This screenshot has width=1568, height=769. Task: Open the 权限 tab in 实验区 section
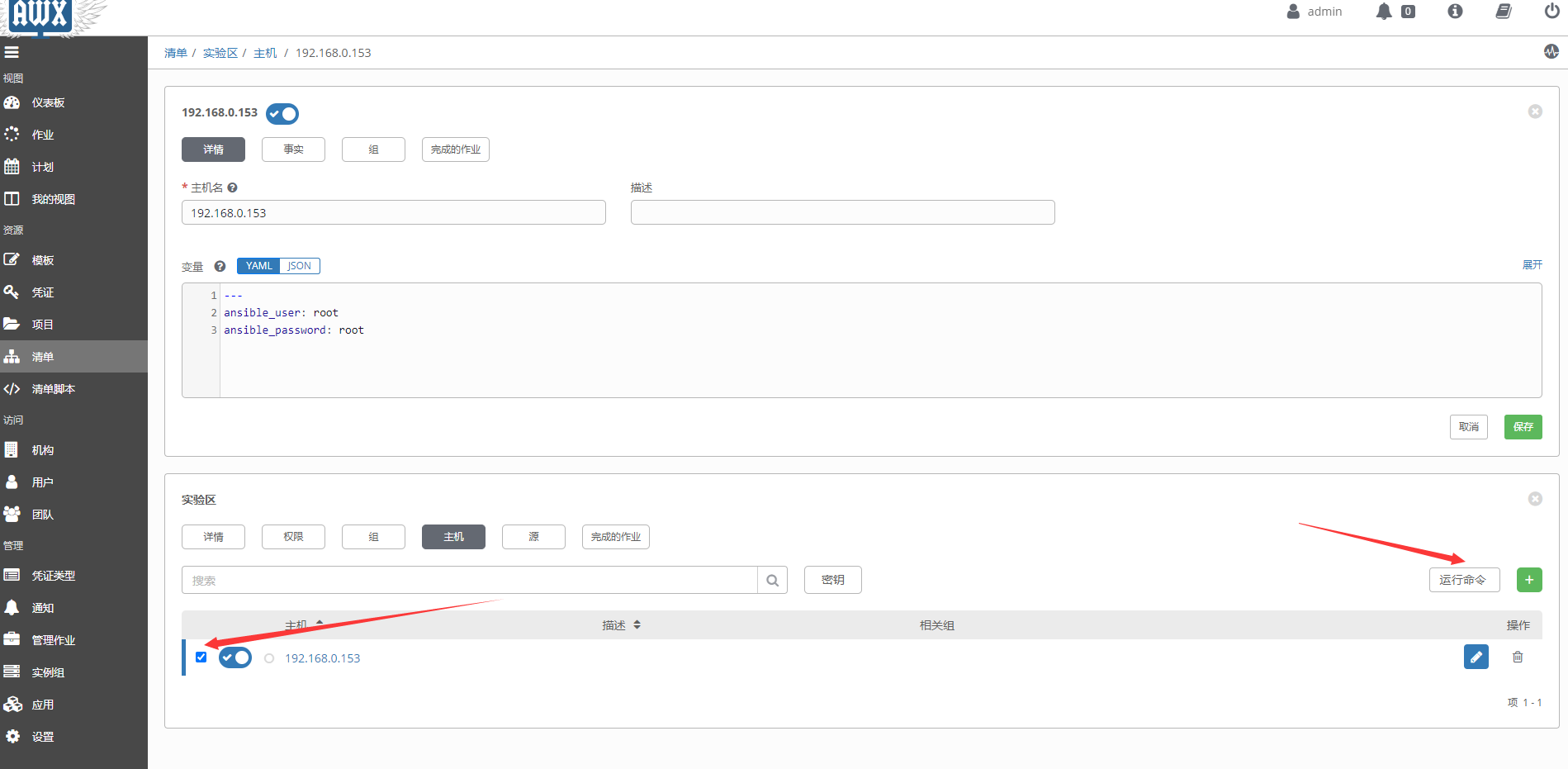pos(293,536)
